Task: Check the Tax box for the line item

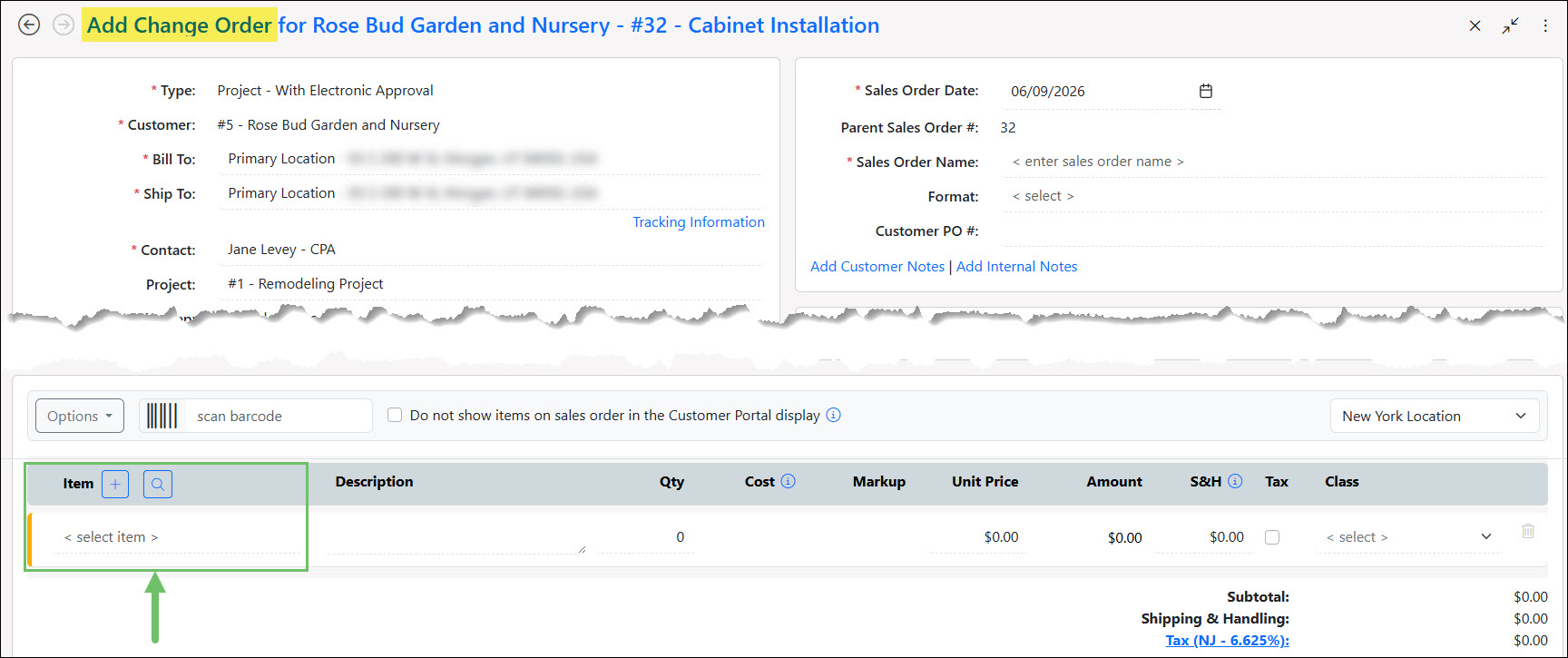Action: [1272, 537]
